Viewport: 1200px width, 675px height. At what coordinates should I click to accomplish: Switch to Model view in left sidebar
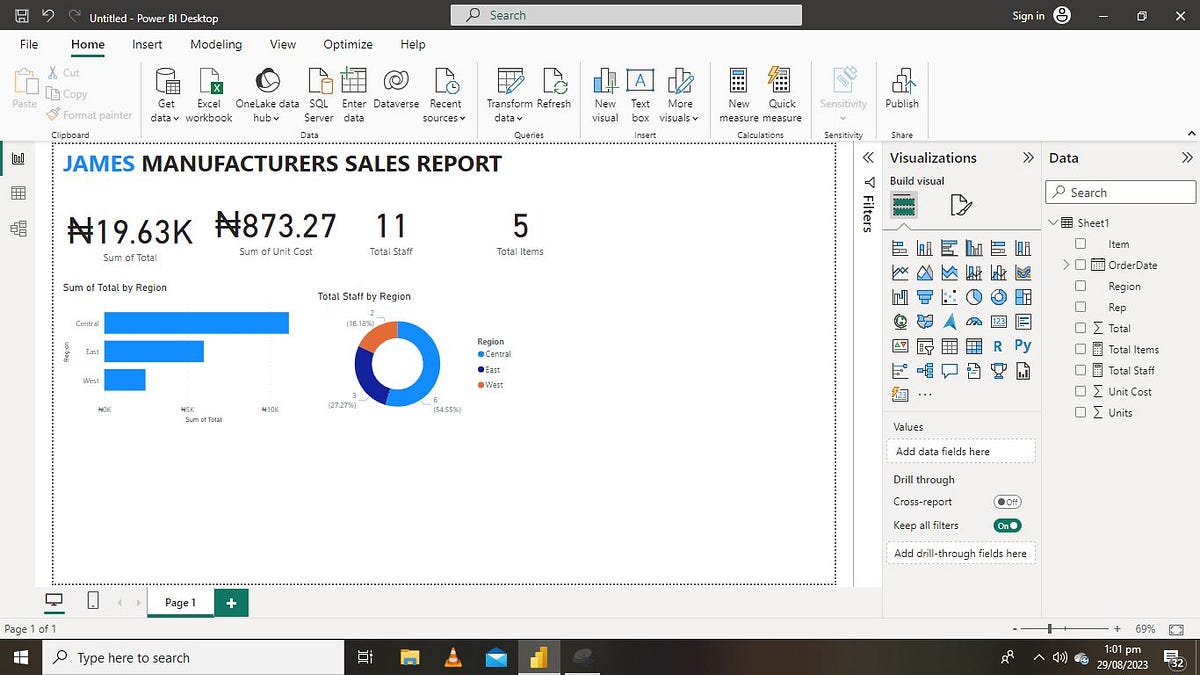point(18,228)
